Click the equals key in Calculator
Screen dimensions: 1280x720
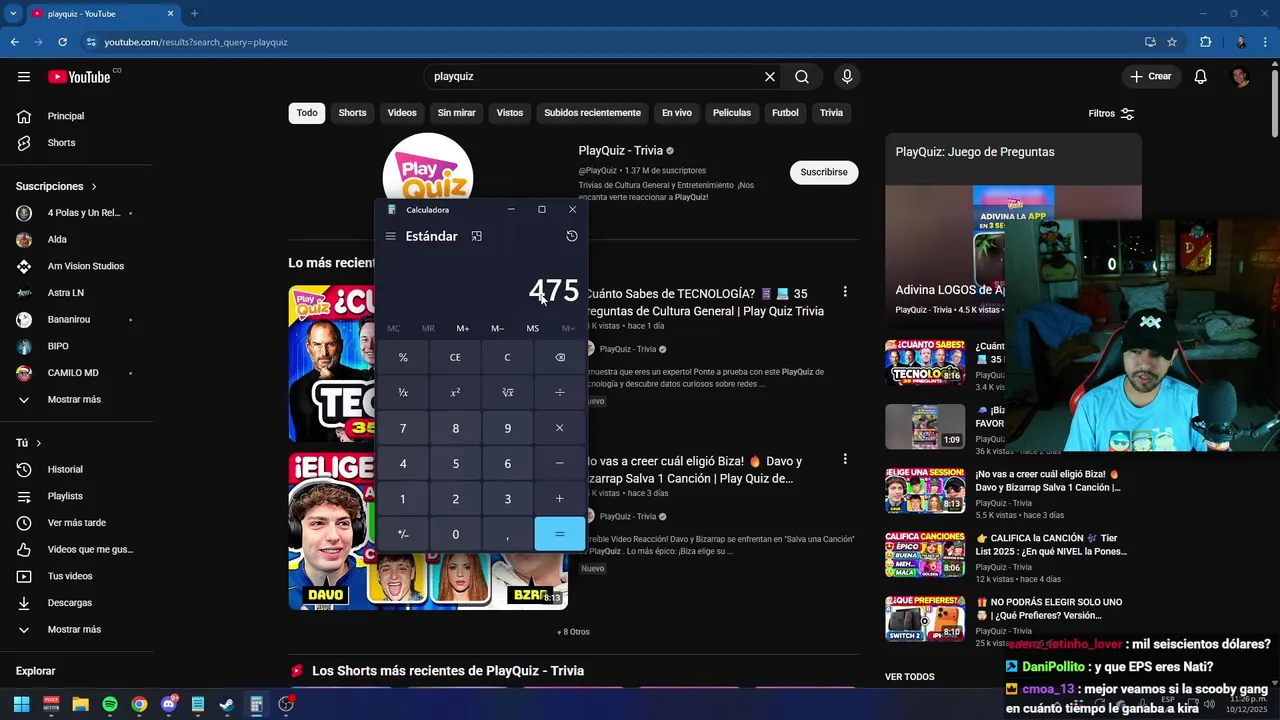point(559,534)
